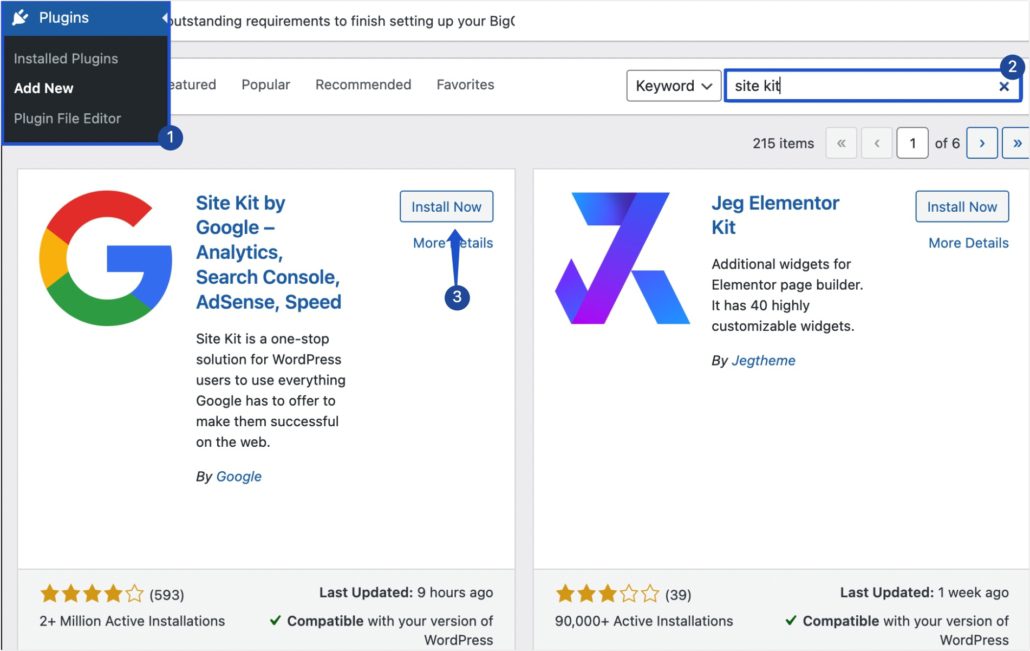The width and height of the screenshot is (1030, 651).
Task: Go to next page of plugin results
Action: 981,143
